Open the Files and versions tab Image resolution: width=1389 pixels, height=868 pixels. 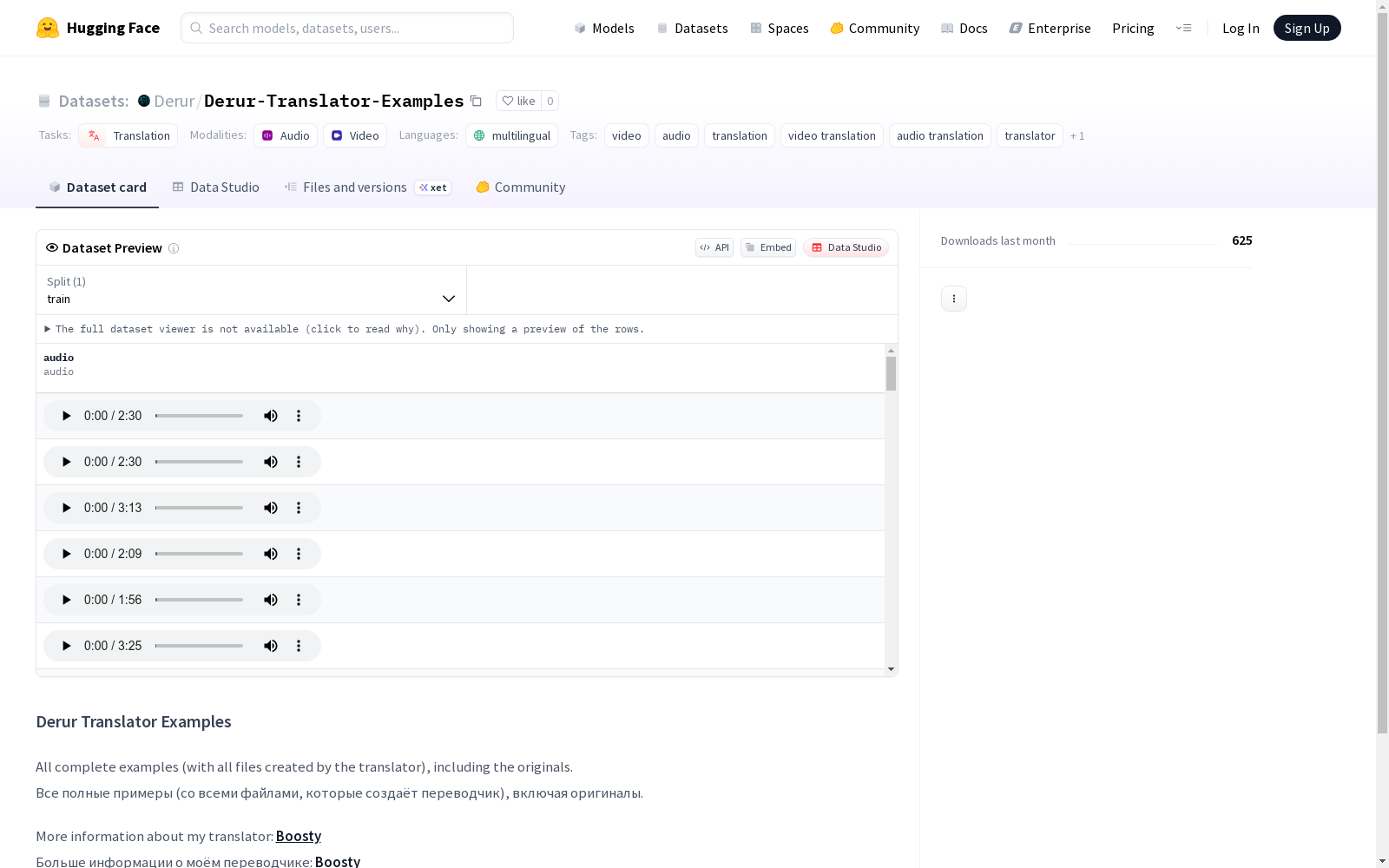(368, 187)
